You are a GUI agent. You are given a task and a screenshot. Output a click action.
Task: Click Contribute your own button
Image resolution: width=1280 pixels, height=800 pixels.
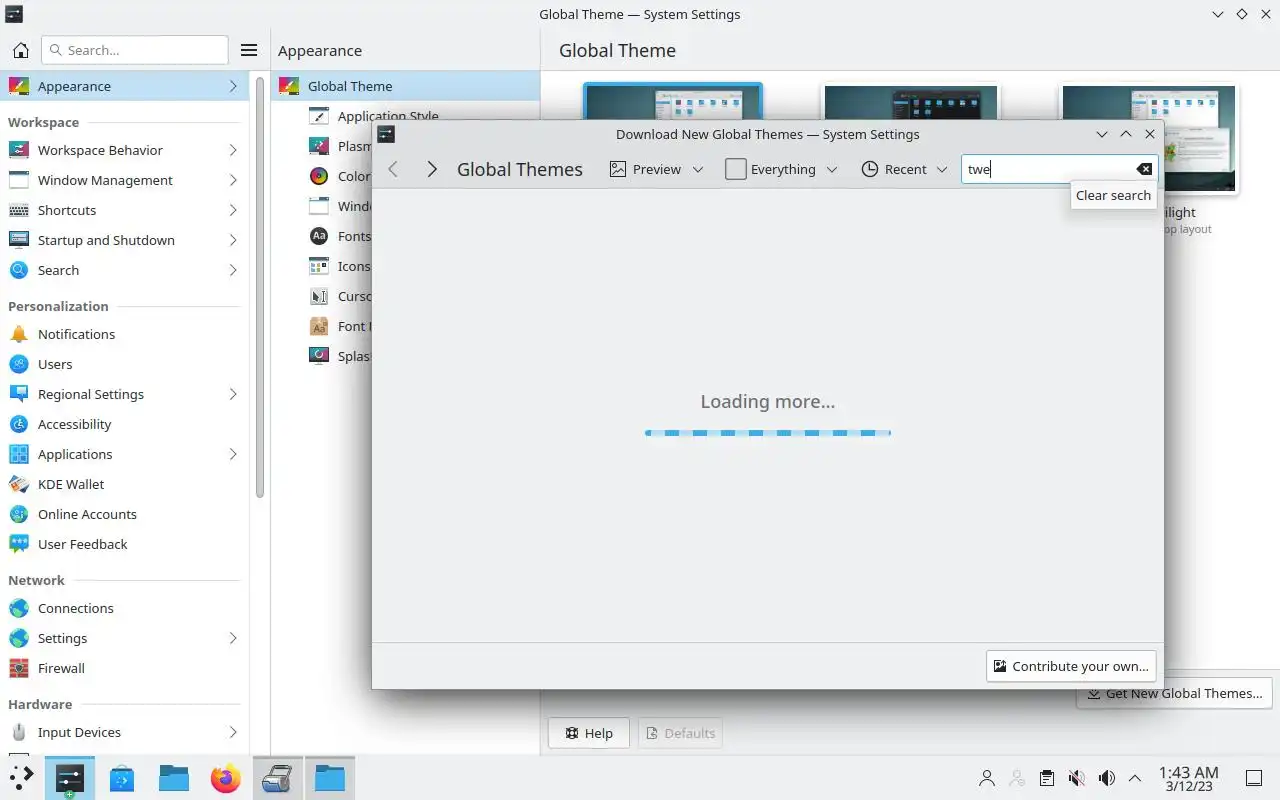[x=1071, y=666]
